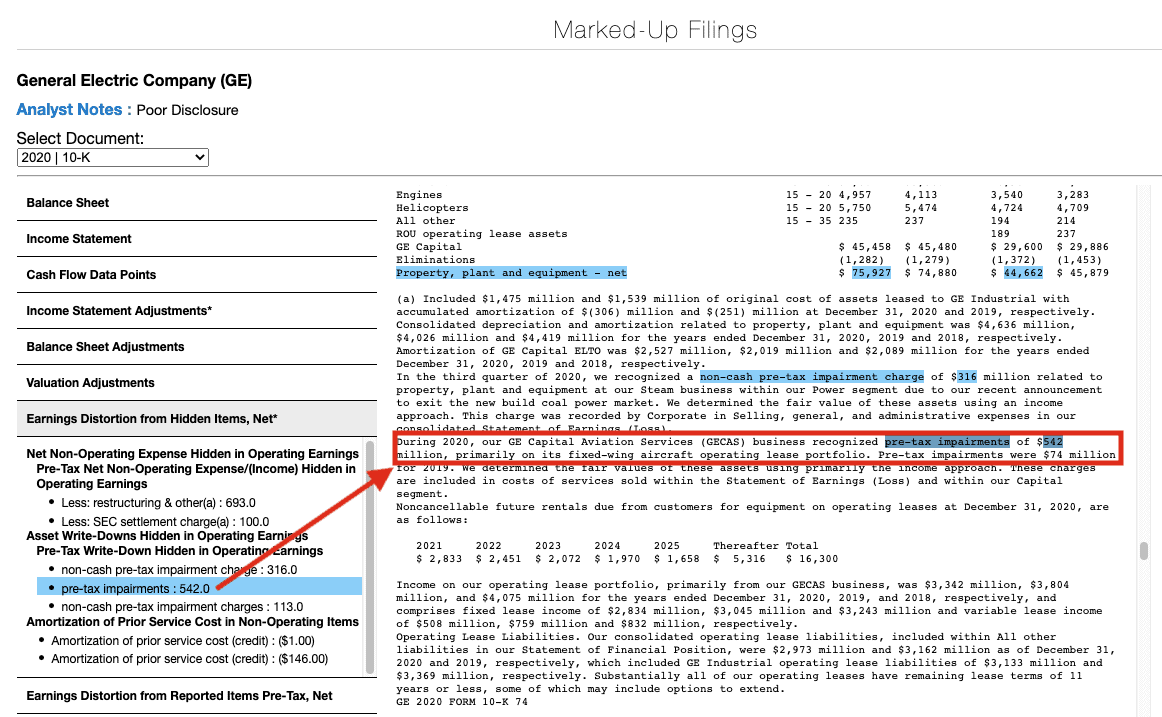This screenshot has width=1162, height=717.
Task: Click the 'GE Capital' row label
Action: [x=429, y=247]
